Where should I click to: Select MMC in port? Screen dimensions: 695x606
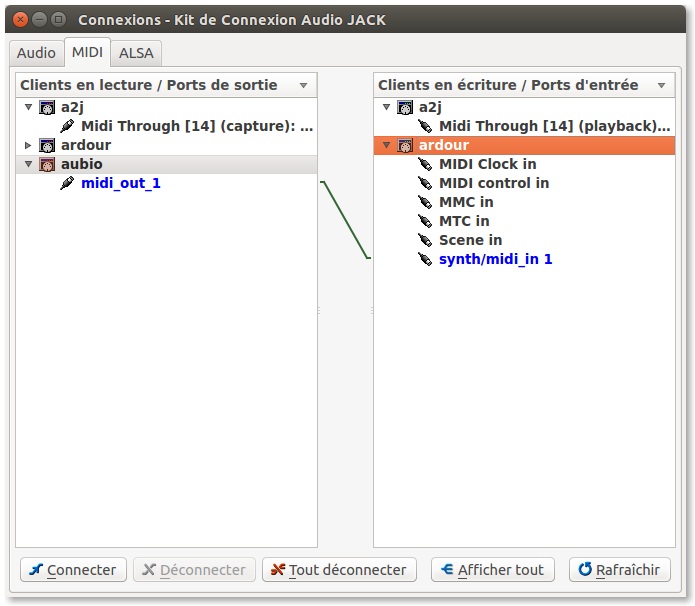(x=466, y=202)
